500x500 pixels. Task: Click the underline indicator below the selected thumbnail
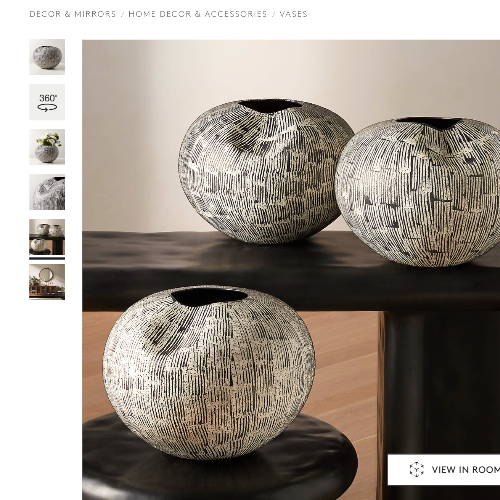pos(47,258)
